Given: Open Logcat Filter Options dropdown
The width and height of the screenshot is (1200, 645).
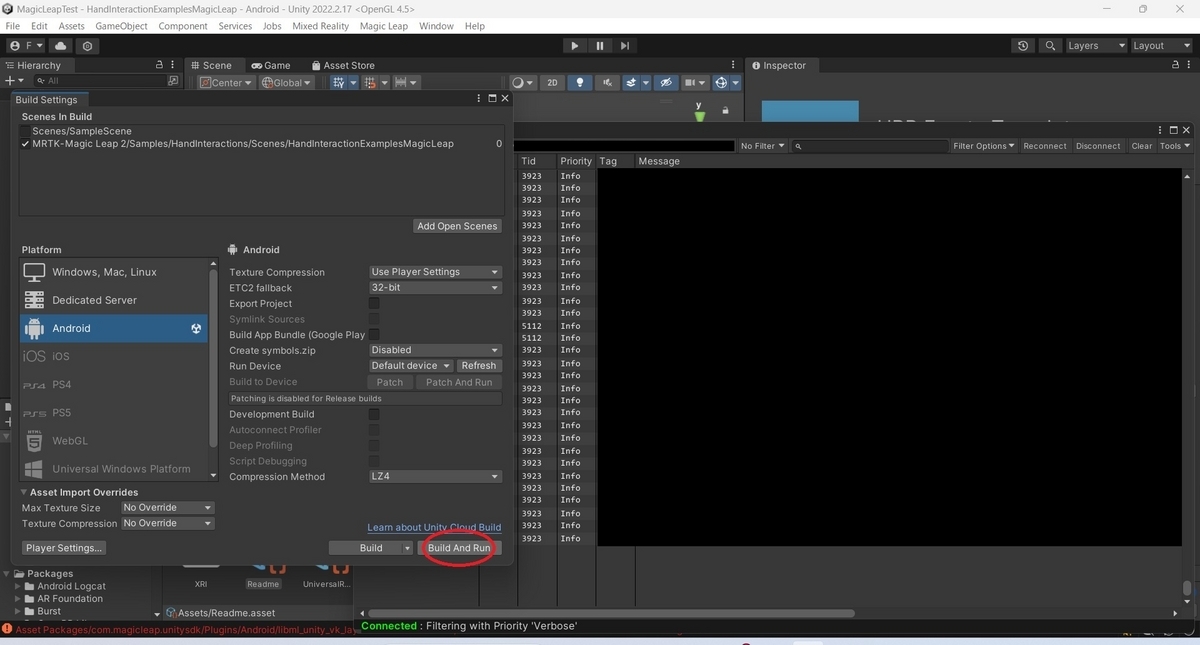Looking at the screenshot, I should pyautogui.click(x=984, y=146).
